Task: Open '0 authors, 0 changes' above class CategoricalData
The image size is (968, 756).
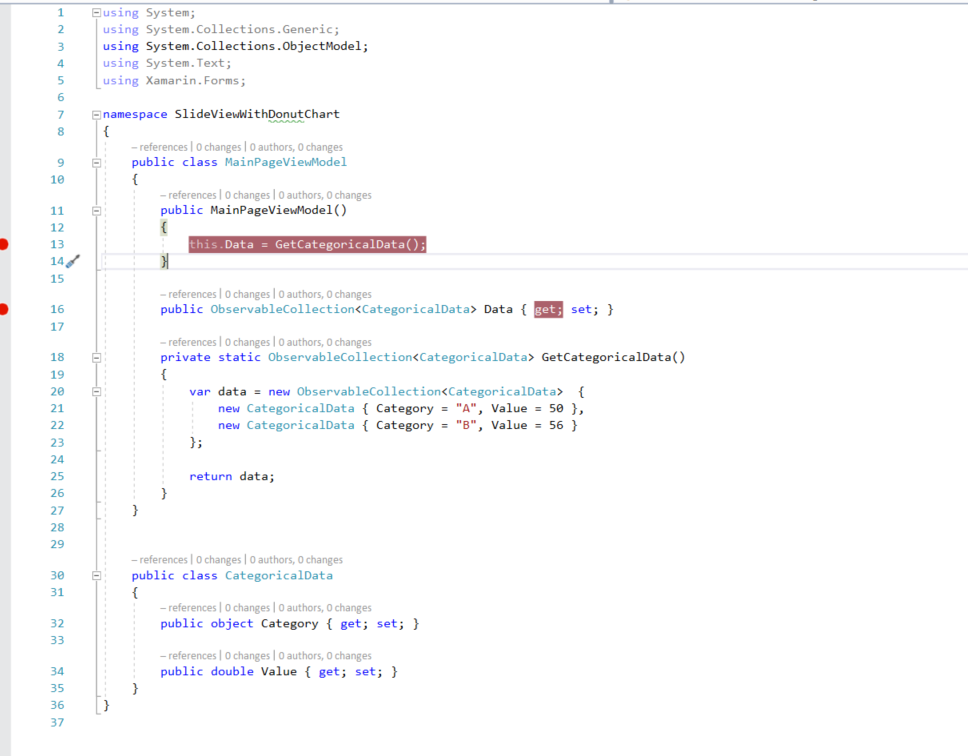Action: pyautogui.click(x=296, y=560)
